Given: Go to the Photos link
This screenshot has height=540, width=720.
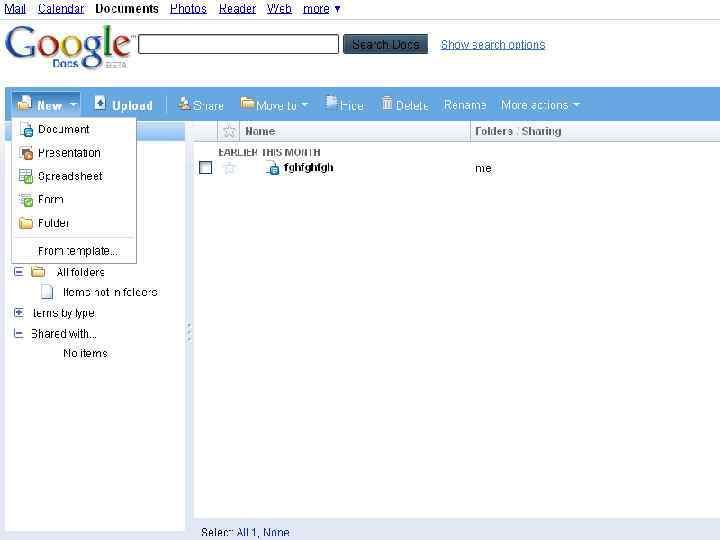Looking at the screenshot, I should pyautogui.click(x=188, y=8).
